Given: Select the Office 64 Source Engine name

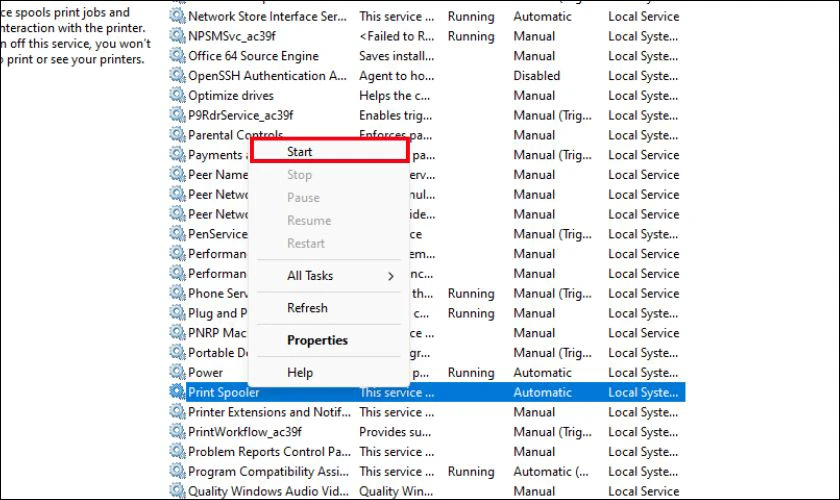Looking at the screenshot, I should 253,56.
